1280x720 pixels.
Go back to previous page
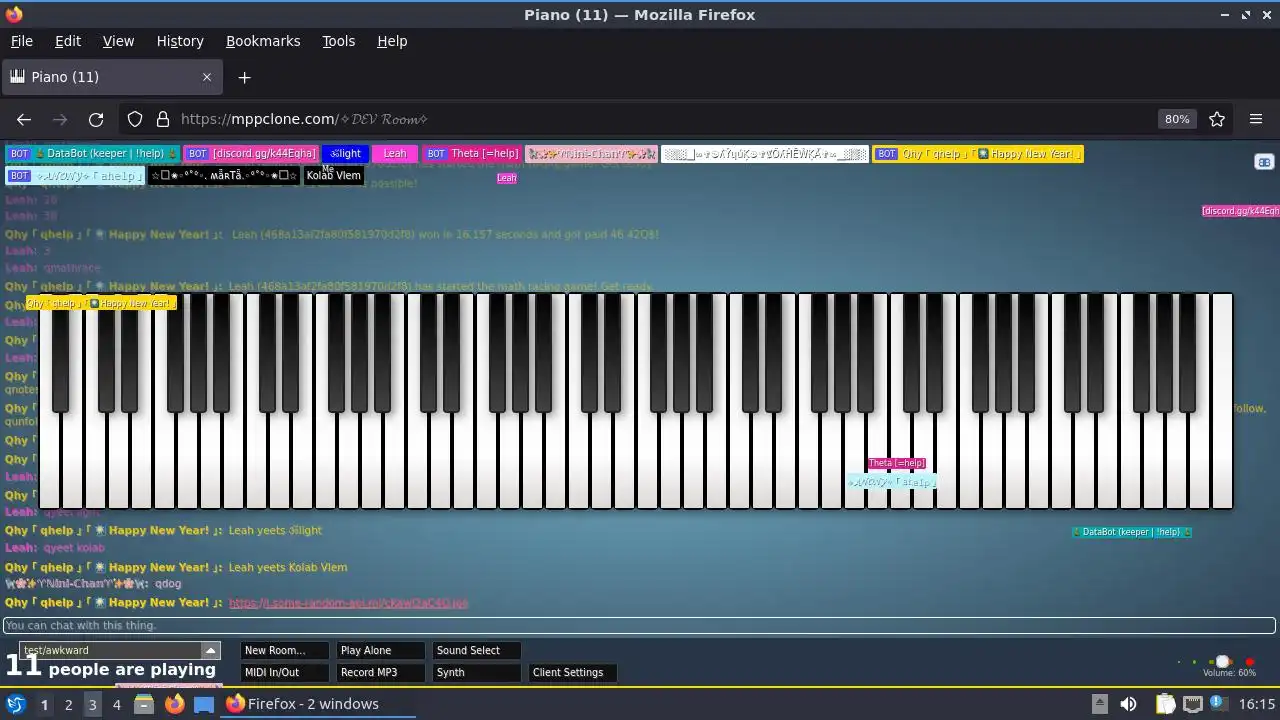pyautogui.click(x=24, y=119)
